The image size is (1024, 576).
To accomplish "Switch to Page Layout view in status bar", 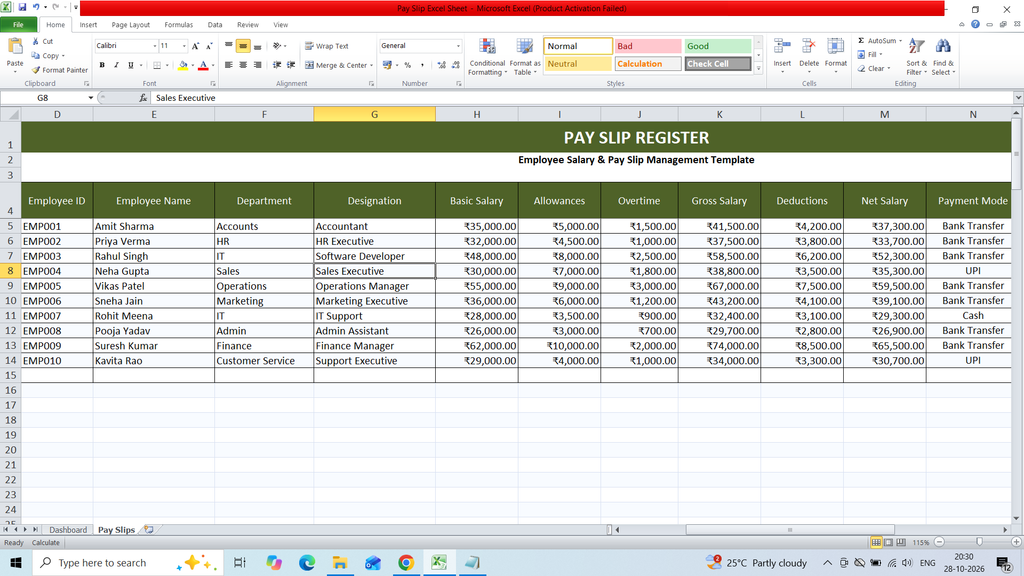I will click(889, 543).
